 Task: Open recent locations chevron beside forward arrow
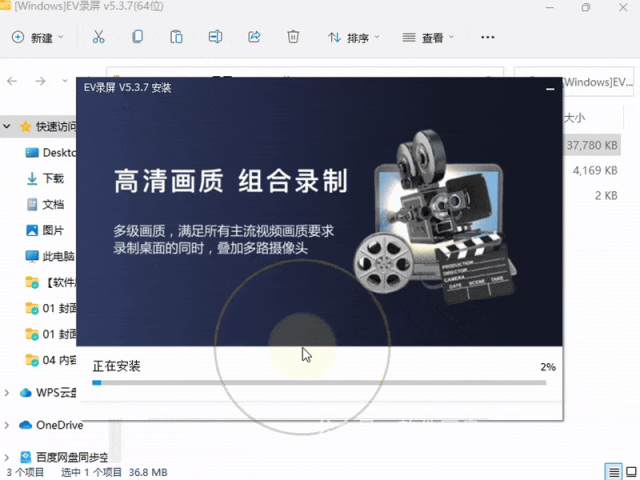coord(64,81)
